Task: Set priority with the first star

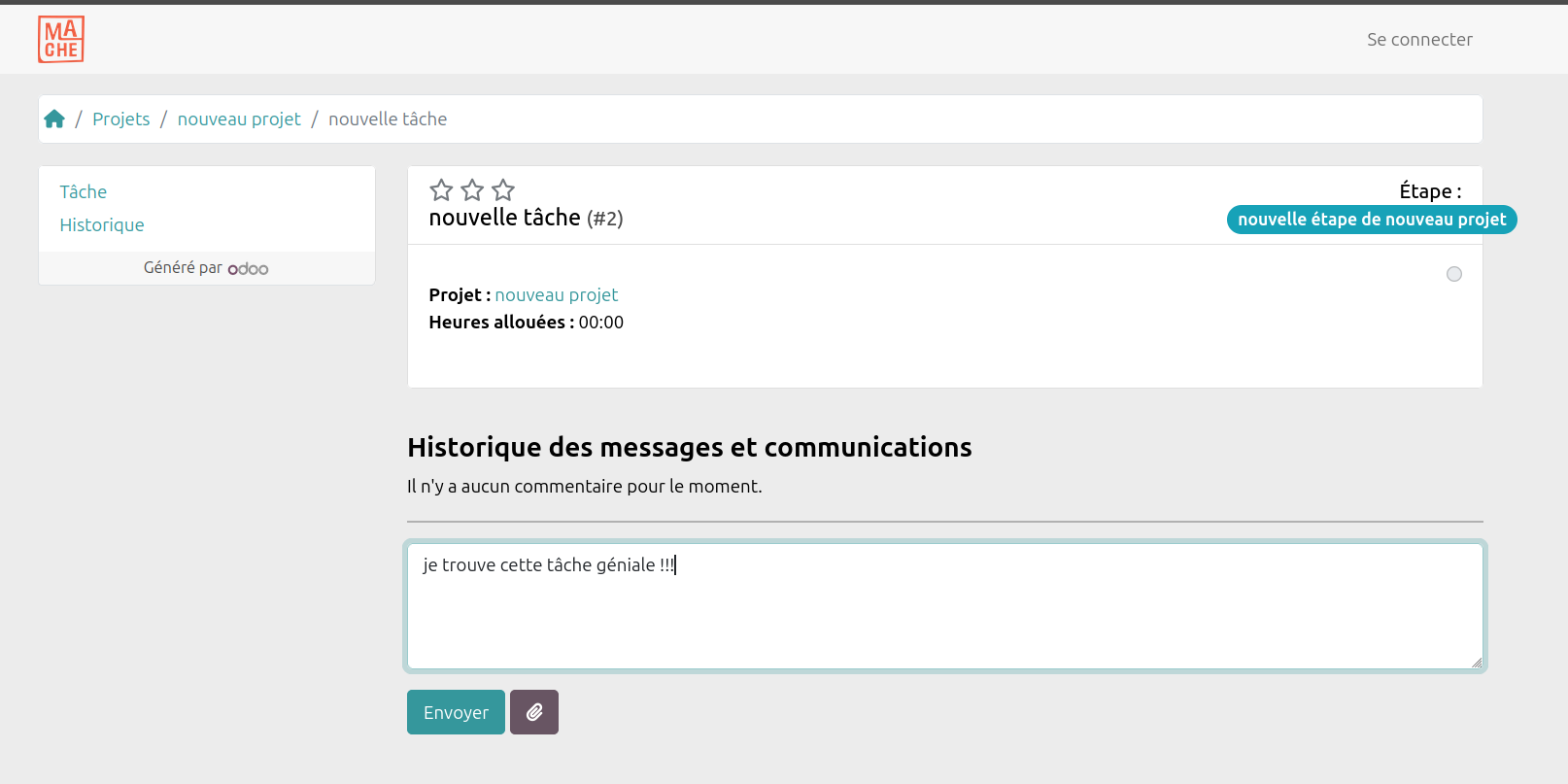Action: [441, 189]
